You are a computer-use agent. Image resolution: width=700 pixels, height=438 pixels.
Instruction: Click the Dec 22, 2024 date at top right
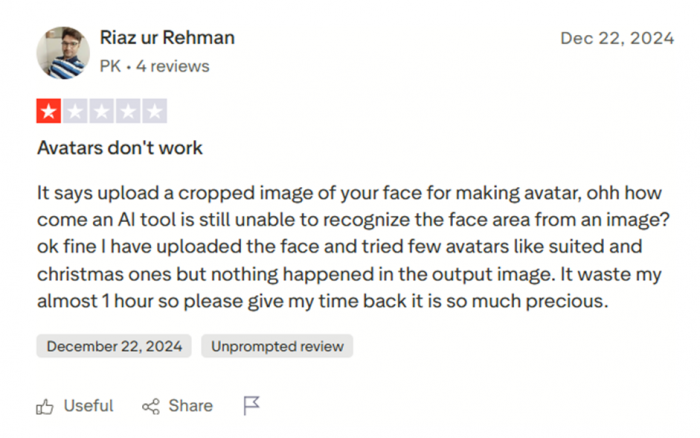point(617,39)
